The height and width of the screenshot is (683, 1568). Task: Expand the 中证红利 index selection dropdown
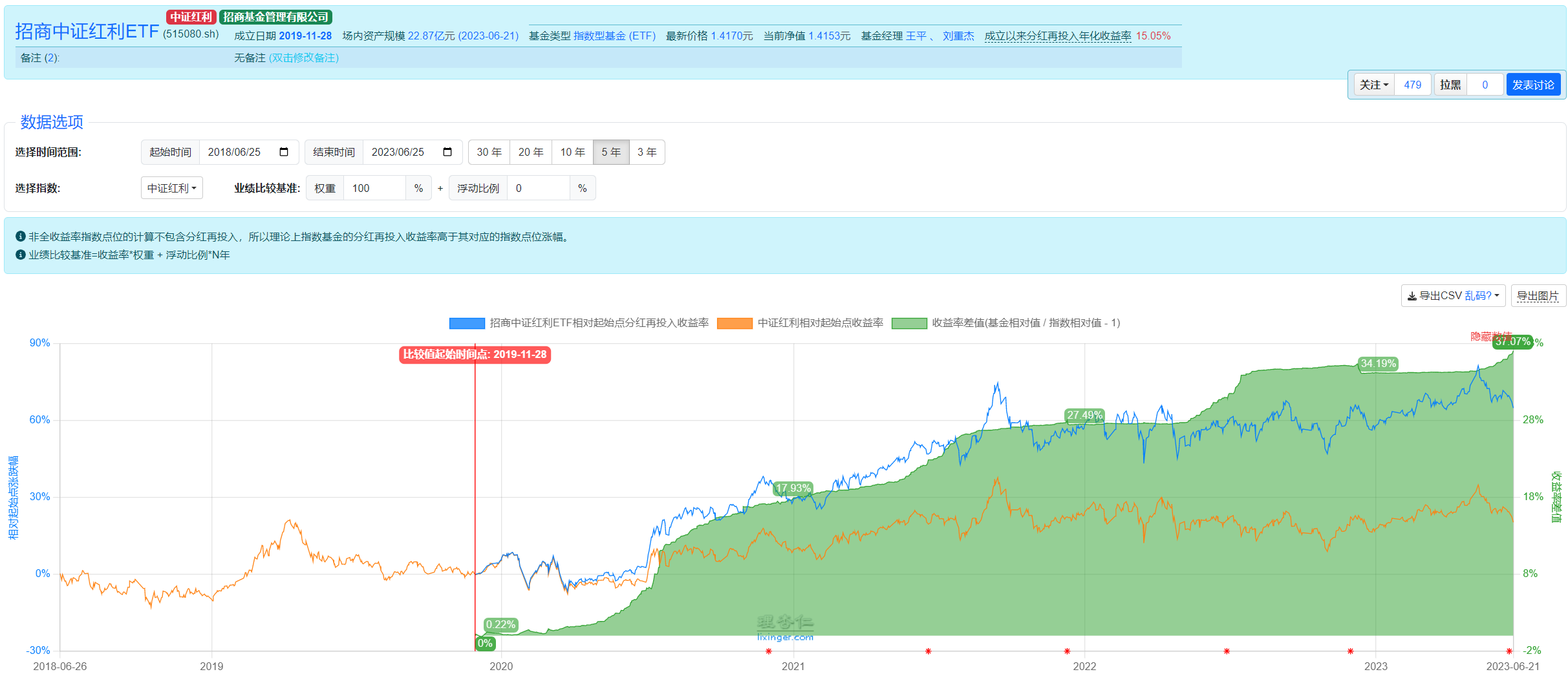(171, 188)
